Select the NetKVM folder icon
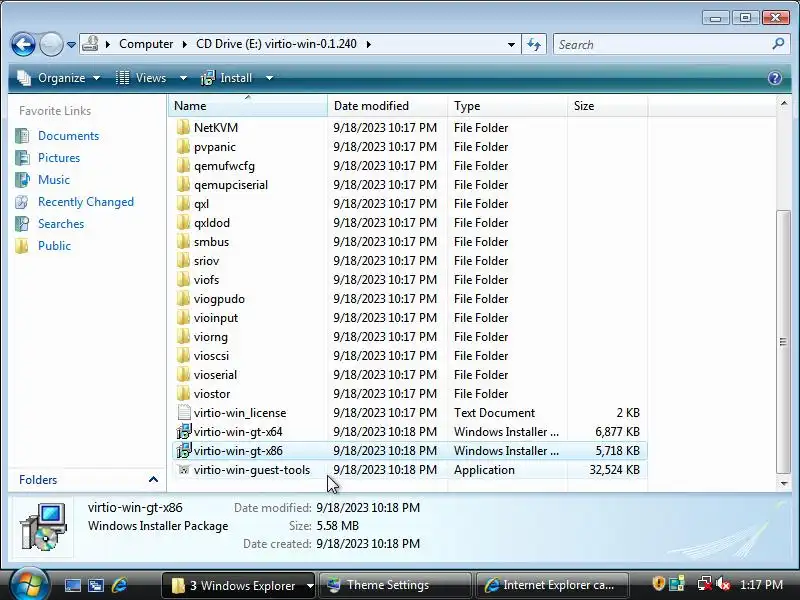Screen dimensions: 800x600 tap(183, 127)
